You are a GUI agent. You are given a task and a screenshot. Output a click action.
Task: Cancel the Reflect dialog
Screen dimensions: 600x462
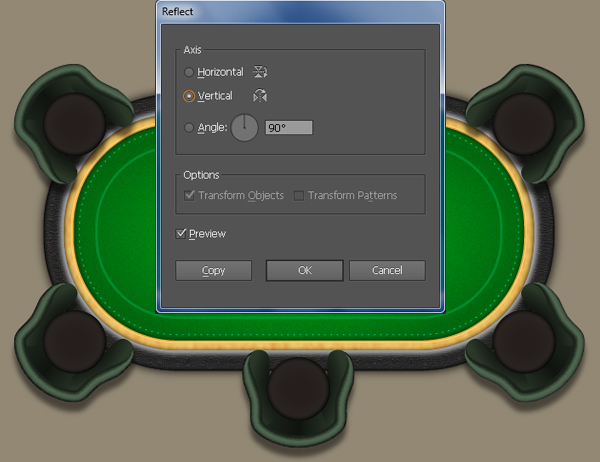[387, 271]
